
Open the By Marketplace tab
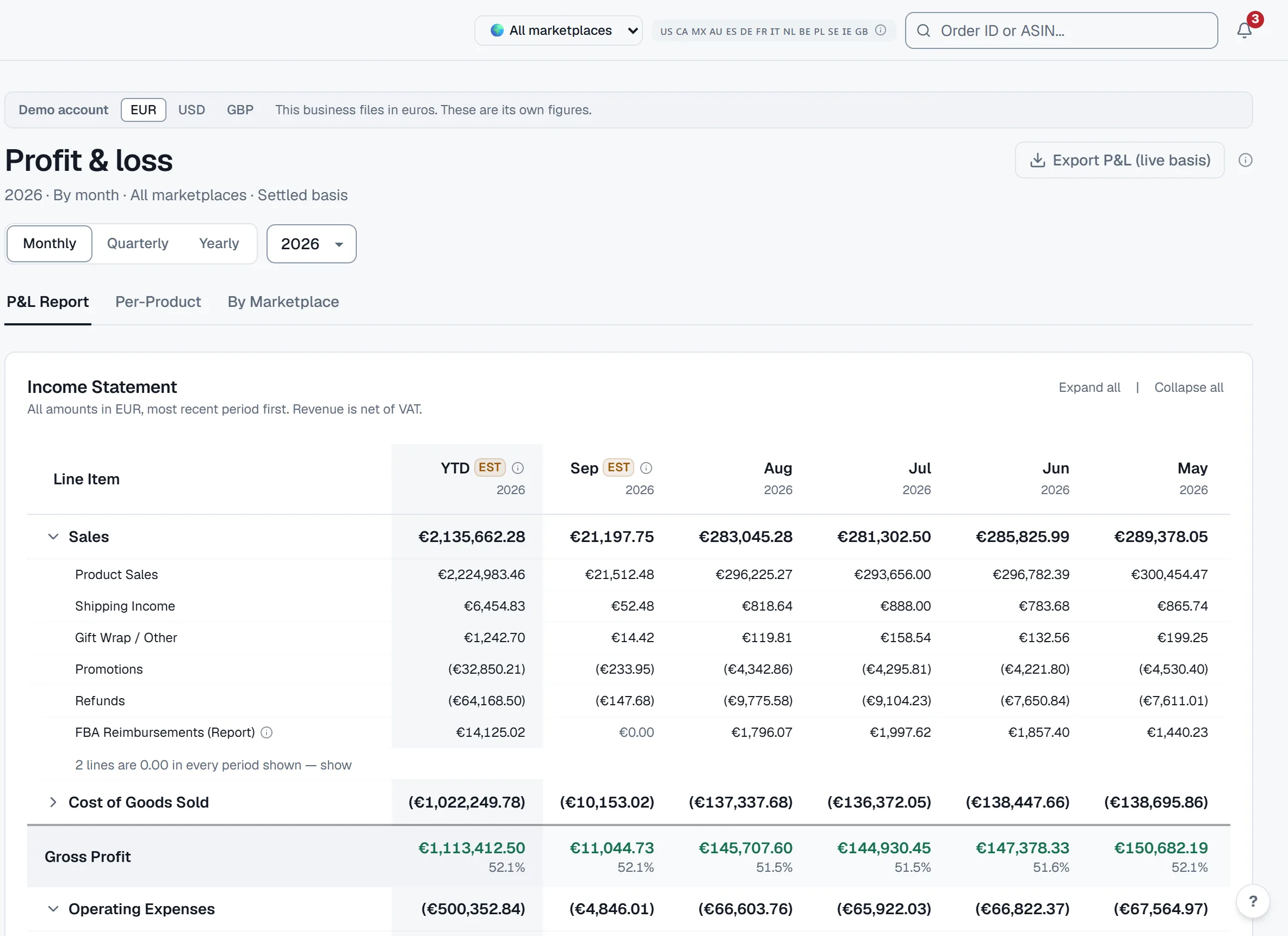283,302
